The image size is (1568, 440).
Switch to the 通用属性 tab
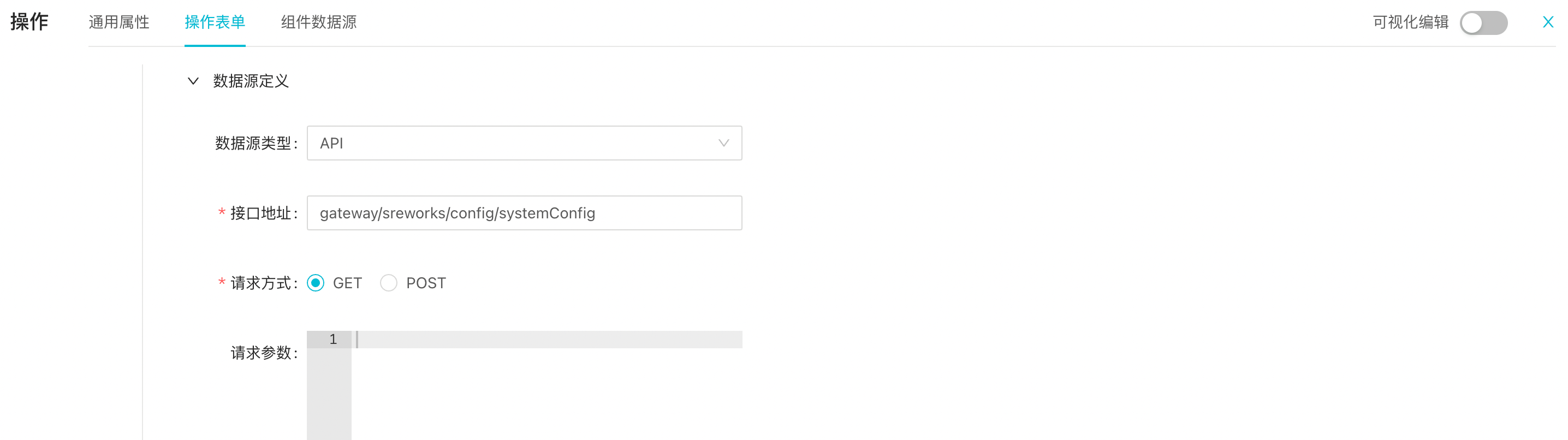[118, 22]
